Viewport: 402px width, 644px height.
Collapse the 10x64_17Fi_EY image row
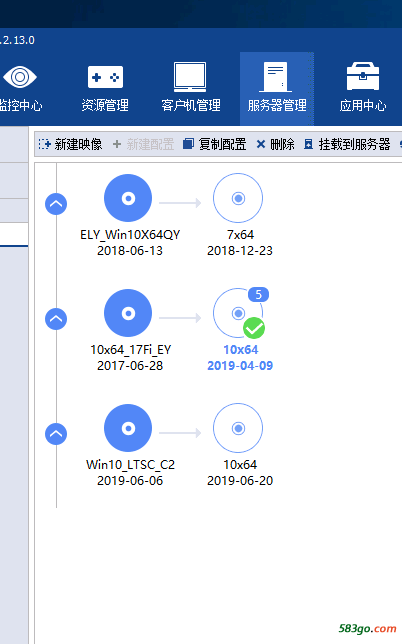point(56,319)
